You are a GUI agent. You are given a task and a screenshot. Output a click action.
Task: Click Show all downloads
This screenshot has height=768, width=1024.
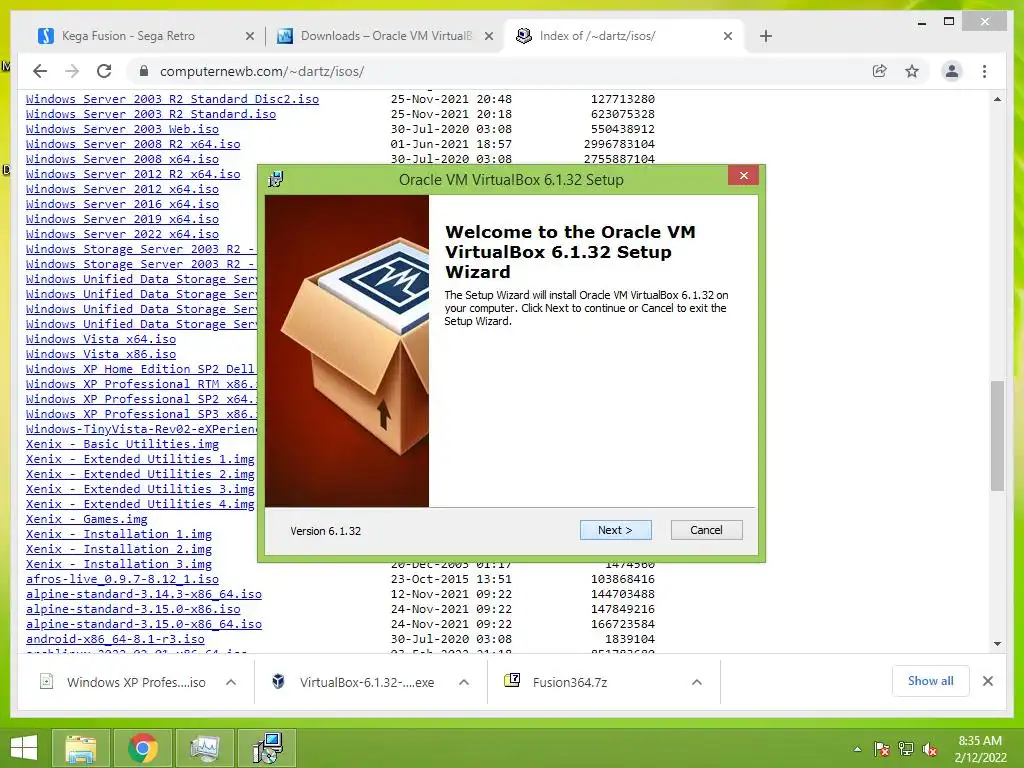pos(931,681)
